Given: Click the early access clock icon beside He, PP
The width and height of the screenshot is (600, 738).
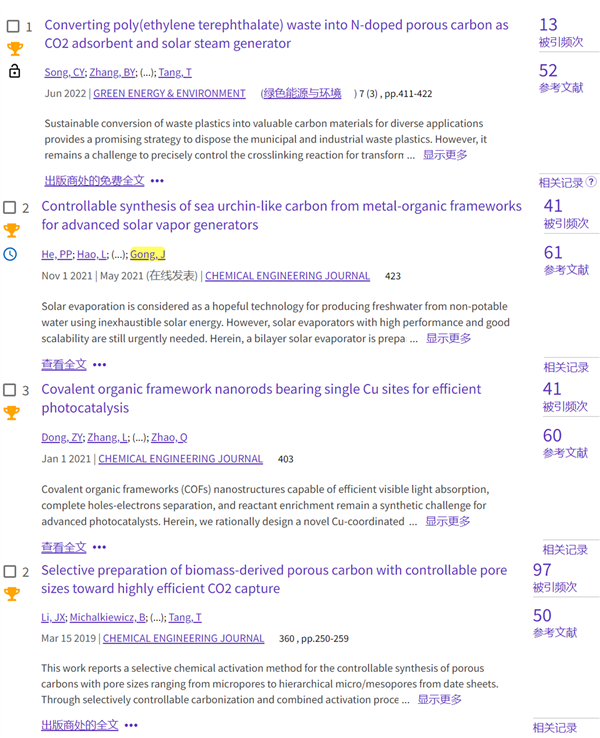Looking at the screenshot, I should (10, 254).
